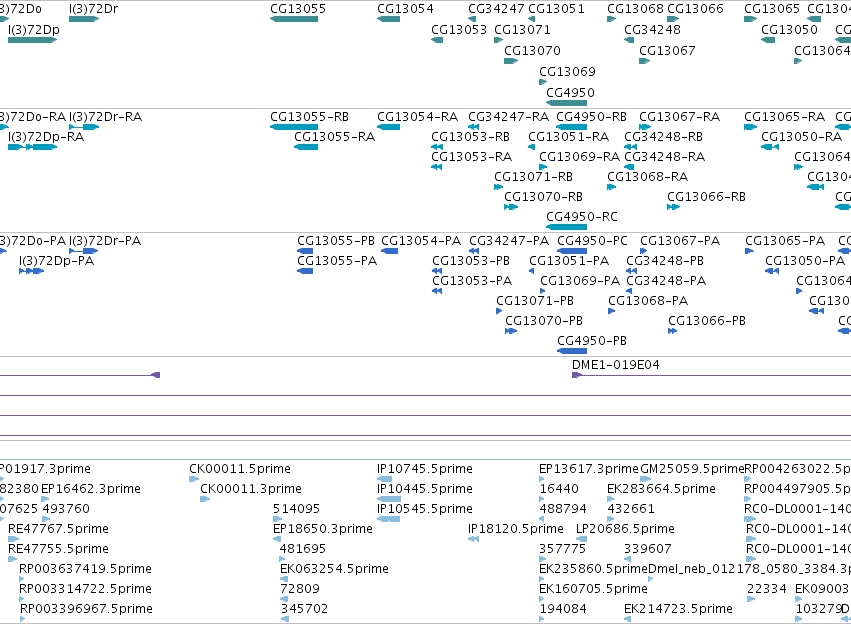Open the CG13053 gene label
Screen dimensions: 851x624
click(x=459, y=30)
